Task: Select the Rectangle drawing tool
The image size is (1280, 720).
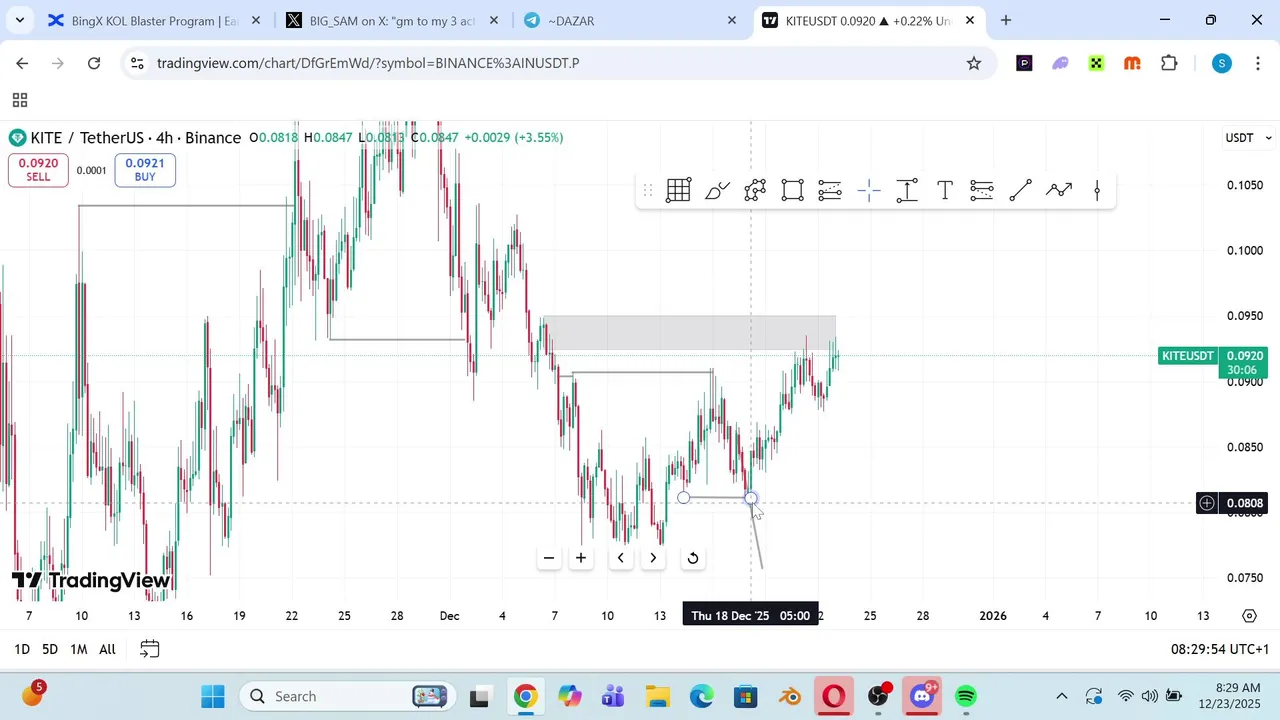Action: pos(793,190)
